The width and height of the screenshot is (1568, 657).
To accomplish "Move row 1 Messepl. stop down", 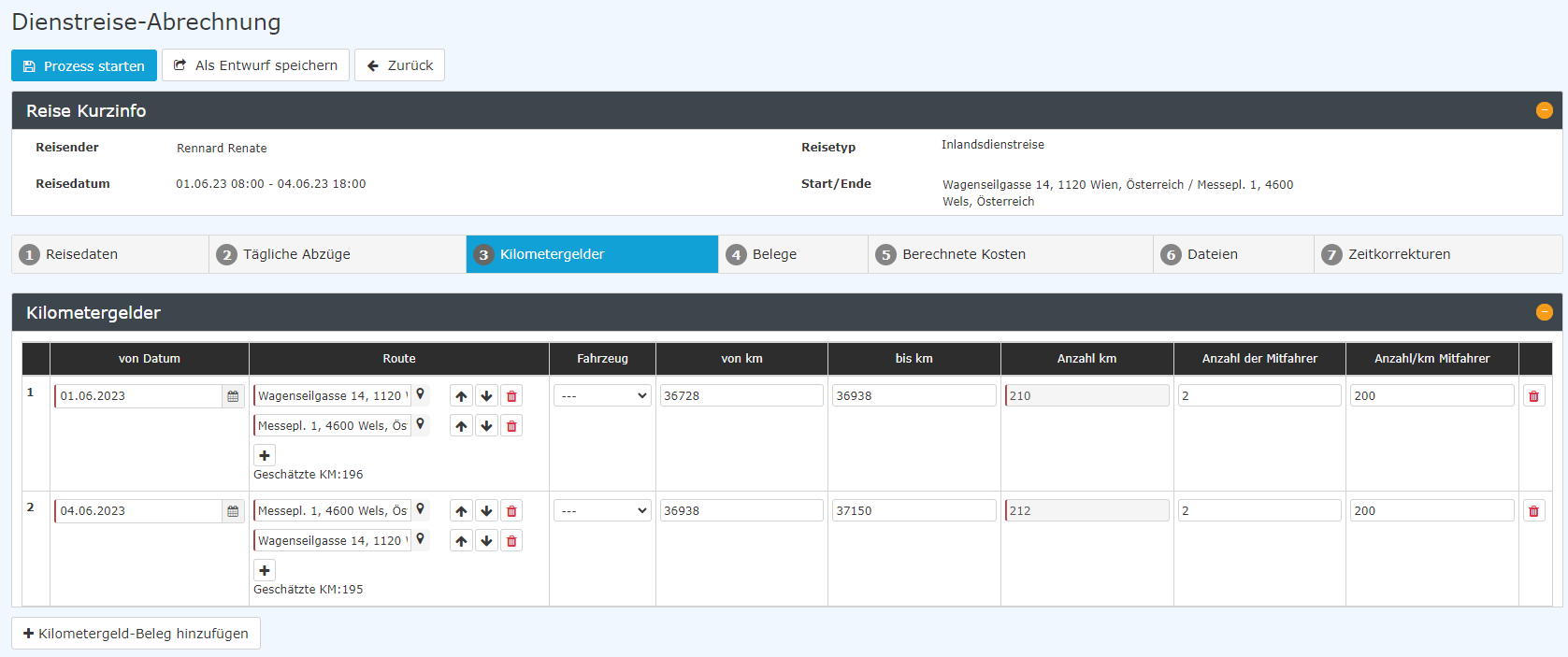I will coord(486,426).
